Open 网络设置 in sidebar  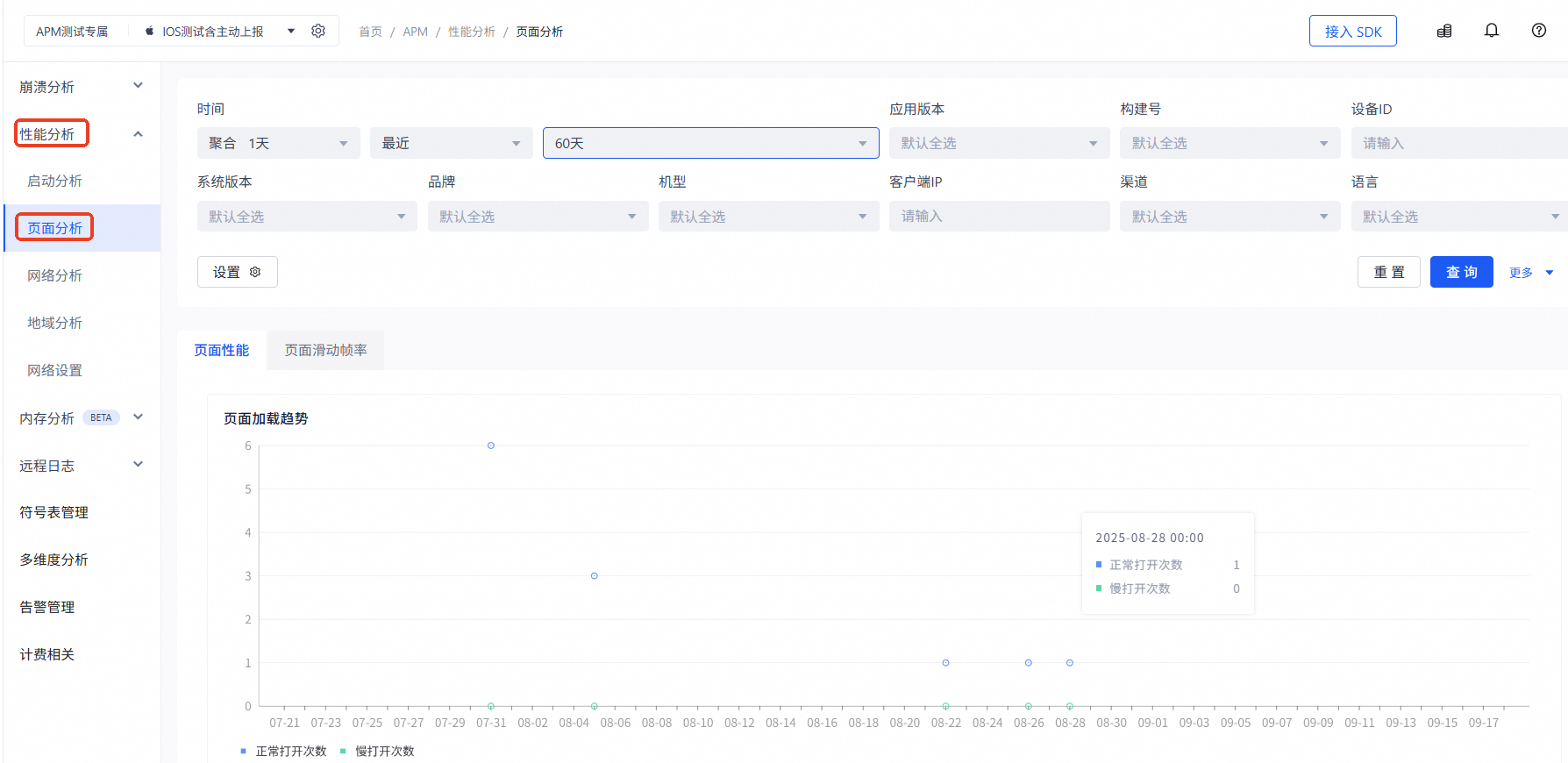point(55,370)
